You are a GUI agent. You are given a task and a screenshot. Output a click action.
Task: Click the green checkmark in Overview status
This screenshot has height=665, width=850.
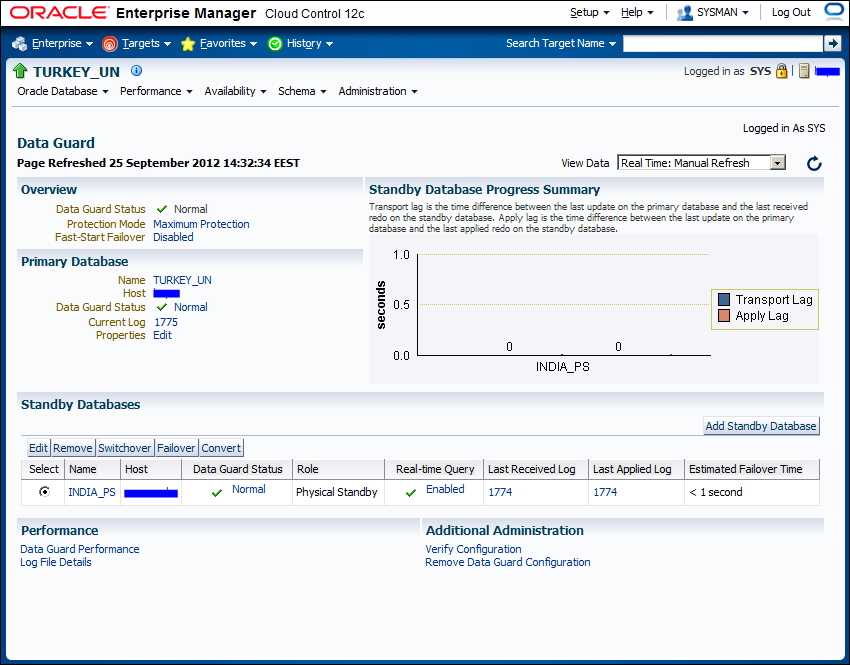coord(162,209)
